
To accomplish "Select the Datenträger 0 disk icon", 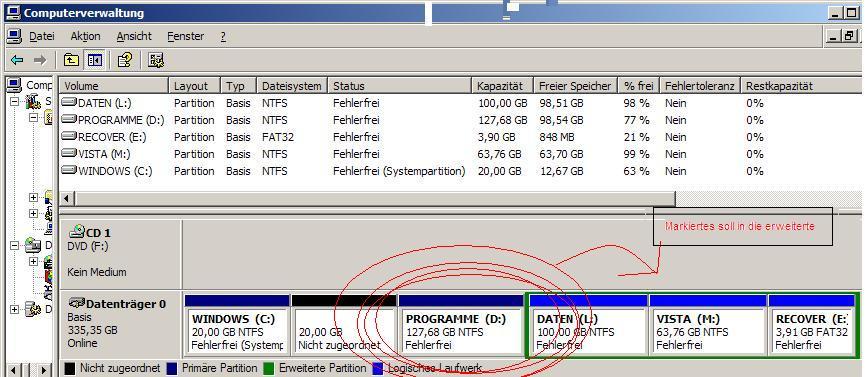I will coord(77,303).
